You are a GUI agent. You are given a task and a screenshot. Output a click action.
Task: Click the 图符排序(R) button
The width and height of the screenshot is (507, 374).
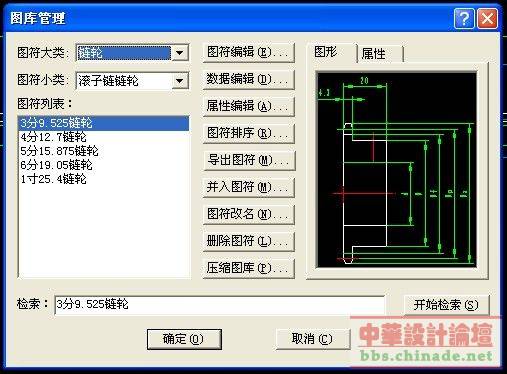click(248, 133)
